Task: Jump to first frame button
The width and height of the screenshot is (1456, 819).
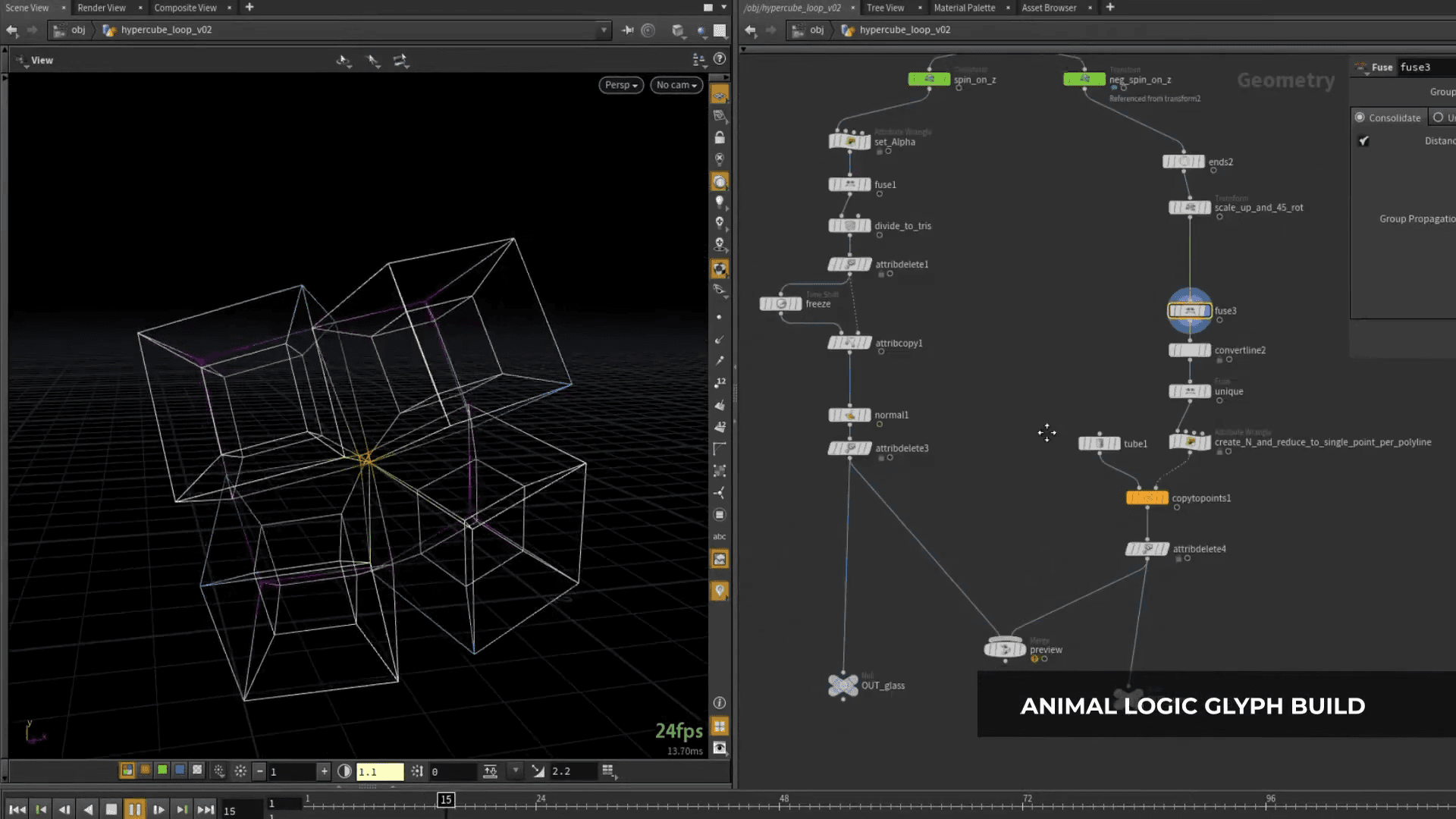Action: click(x=17, y=810)
